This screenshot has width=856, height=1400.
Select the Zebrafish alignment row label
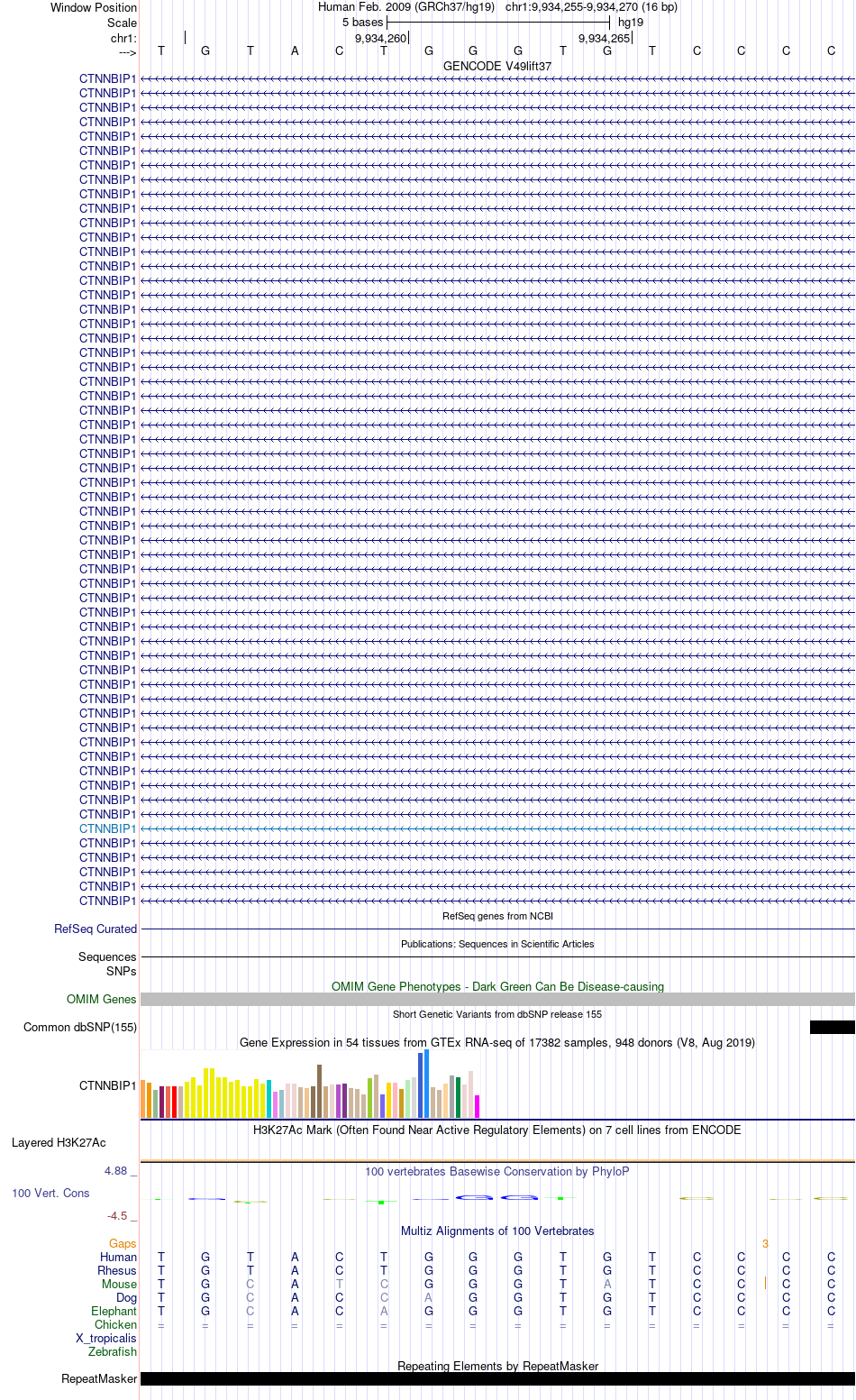(x=113, y=1351)
